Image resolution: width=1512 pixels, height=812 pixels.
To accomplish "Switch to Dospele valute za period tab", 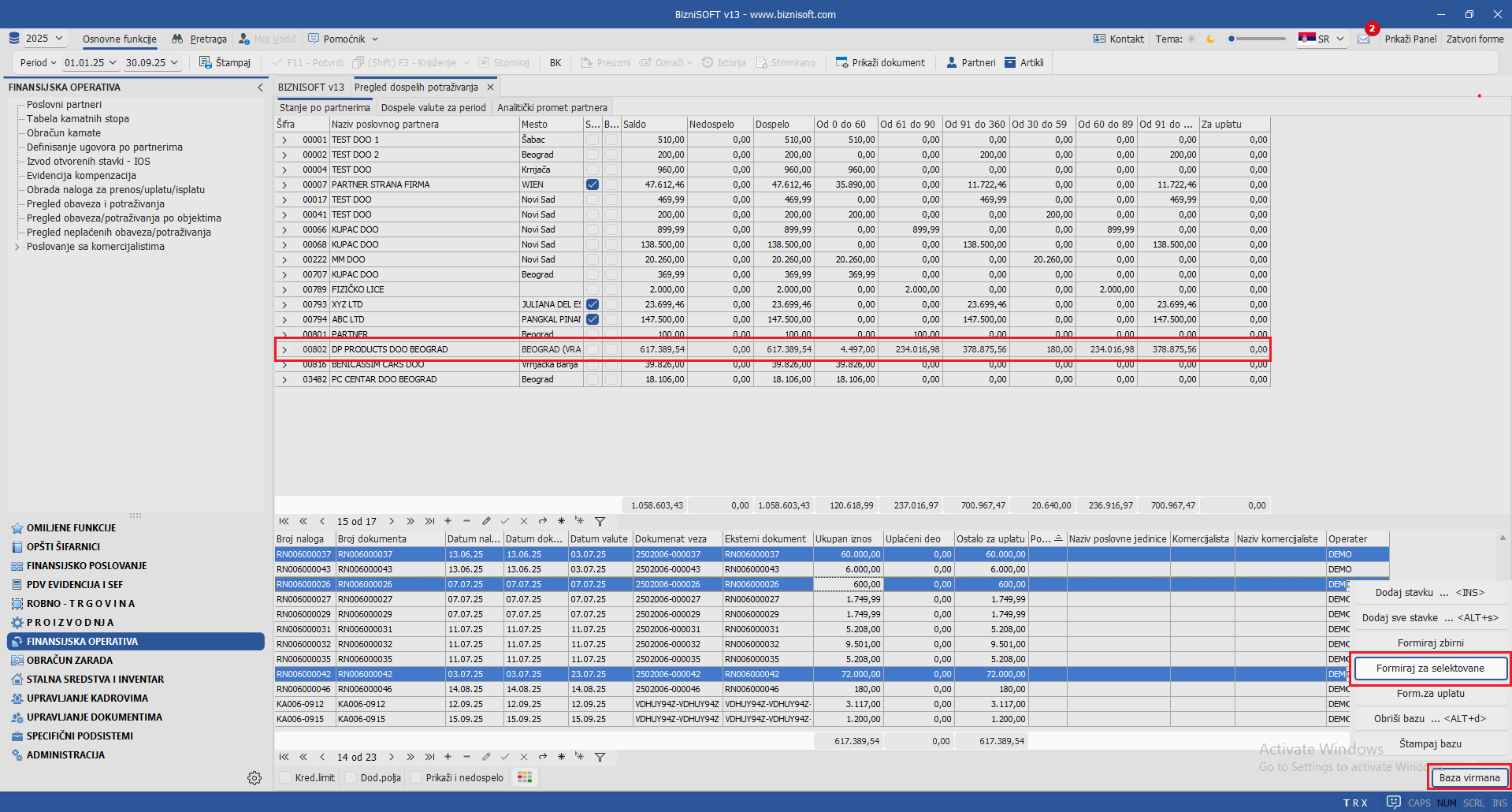I will pyautogui.click(x=433, y=107).
